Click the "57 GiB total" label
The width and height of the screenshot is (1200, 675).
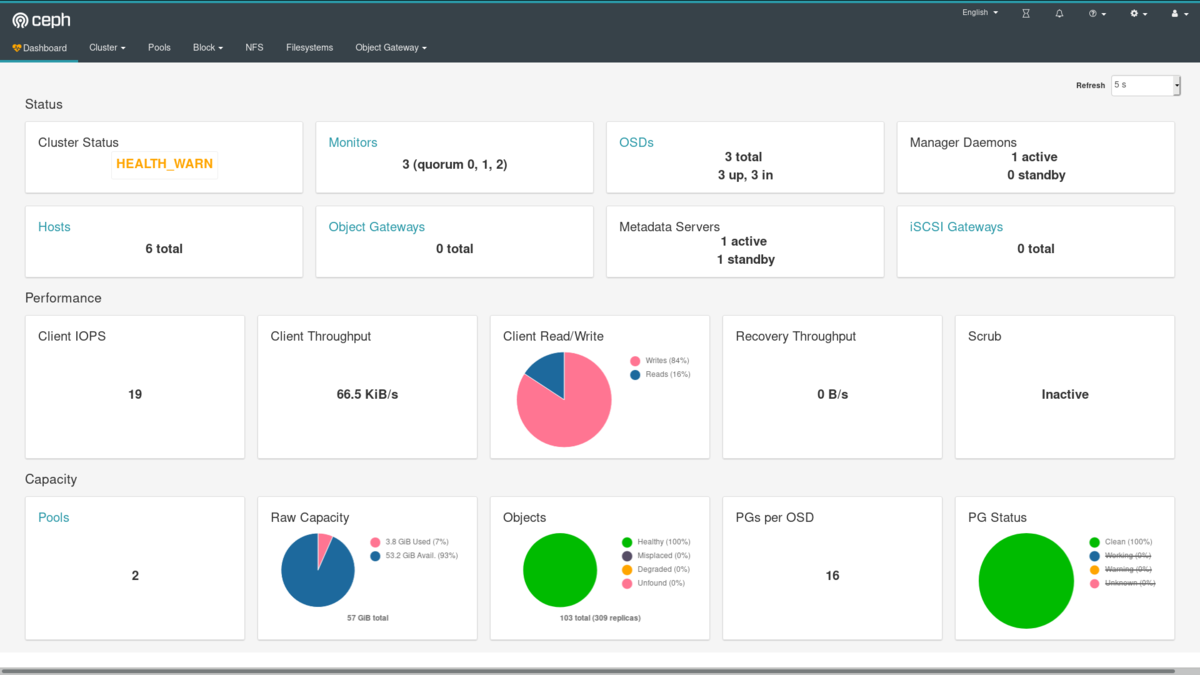click(x=368, y=618)
